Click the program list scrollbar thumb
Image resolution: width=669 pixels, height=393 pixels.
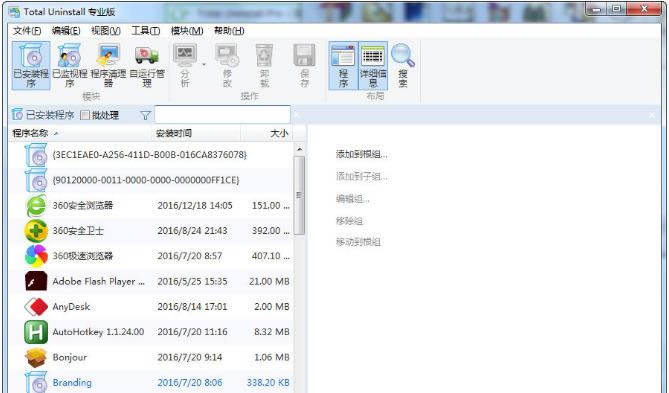[x=299, y=195]
